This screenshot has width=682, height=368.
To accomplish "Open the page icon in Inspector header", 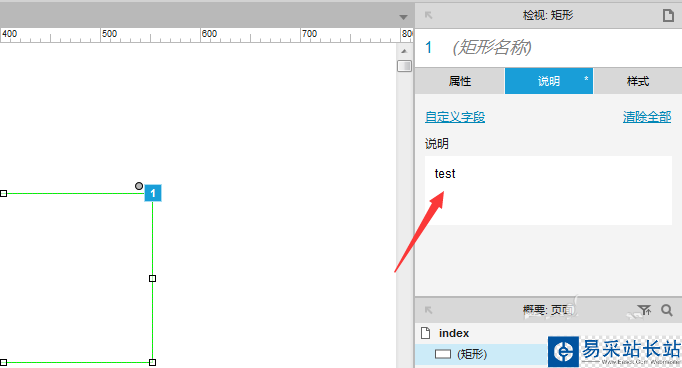I will point(668,15).
